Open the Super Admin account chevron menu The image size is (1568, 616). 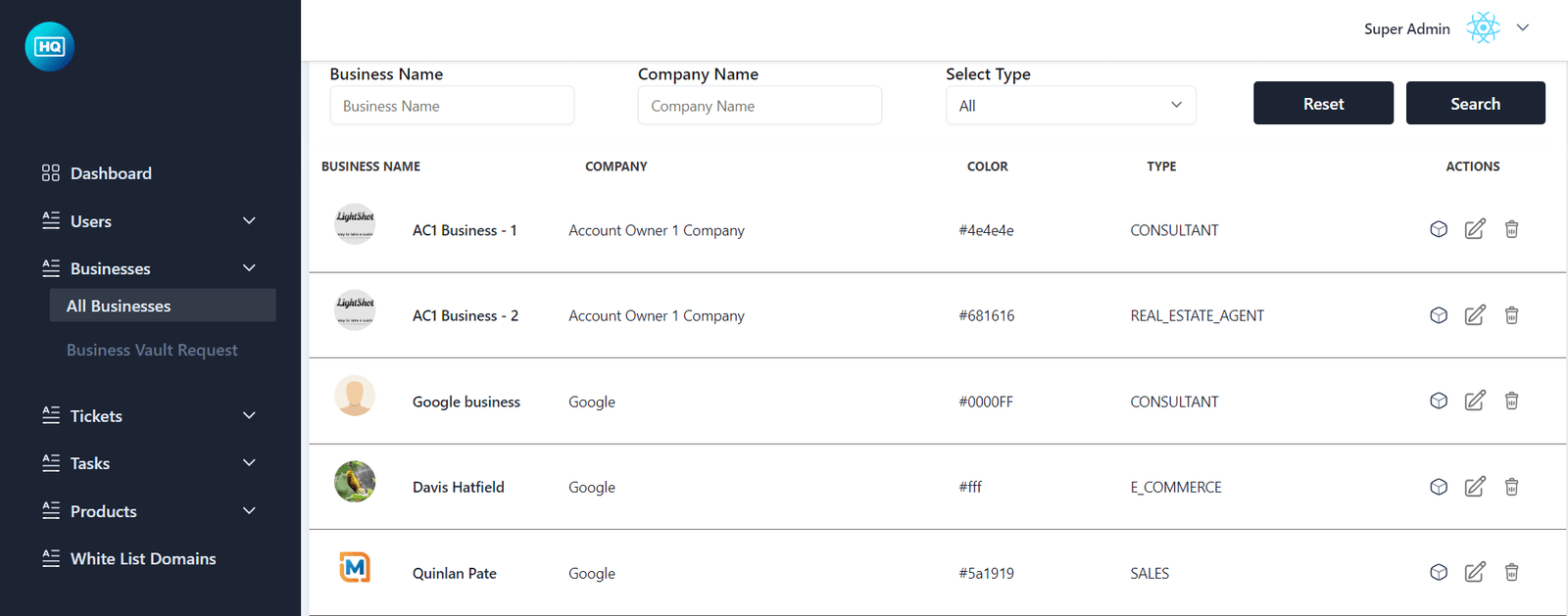tap(1523, 28)
